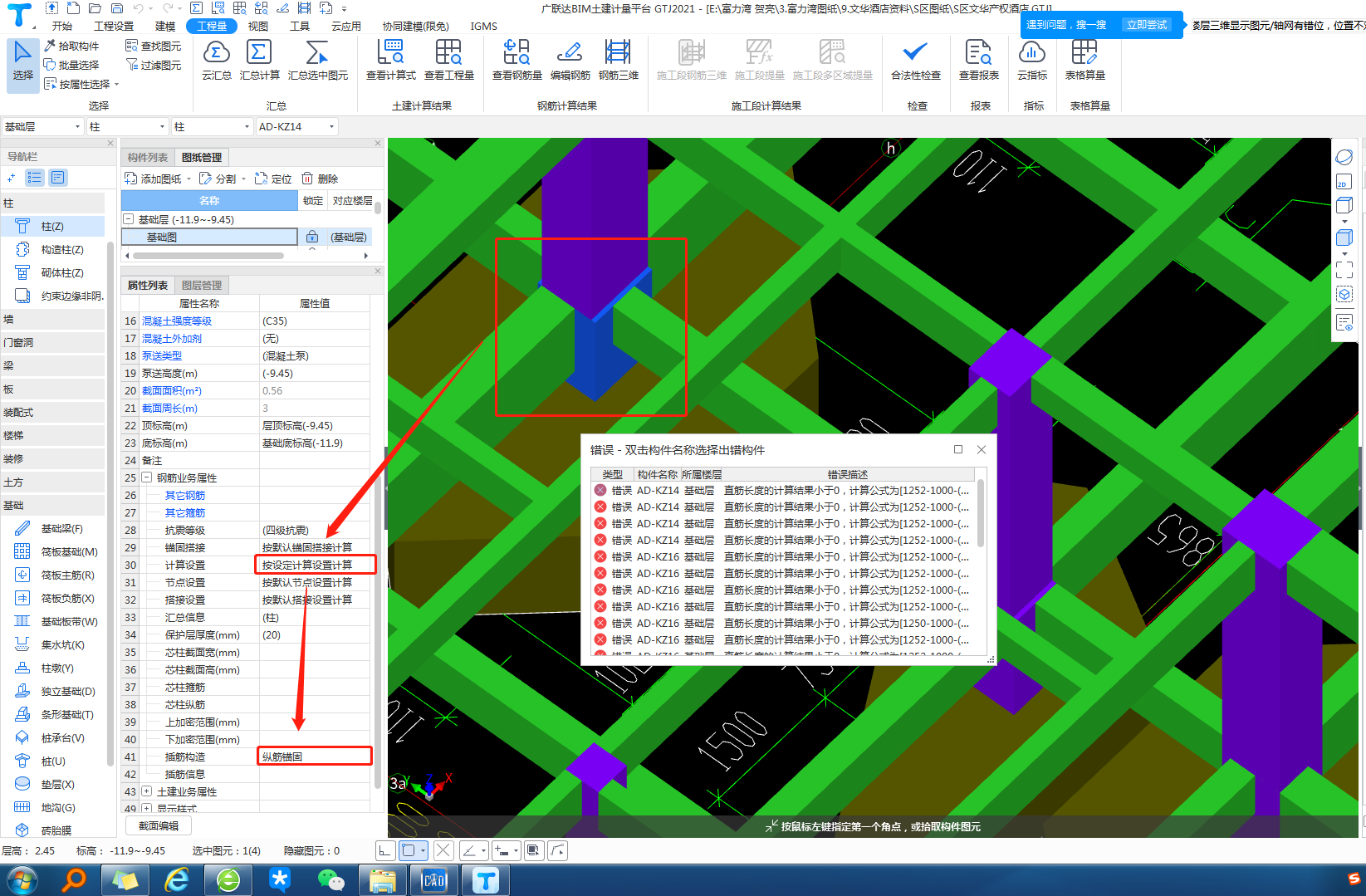Collapse the 基础层 (-11.9~-9.45) tree node
Viewport: 1366px width, 896px height.
click(129, 219)
